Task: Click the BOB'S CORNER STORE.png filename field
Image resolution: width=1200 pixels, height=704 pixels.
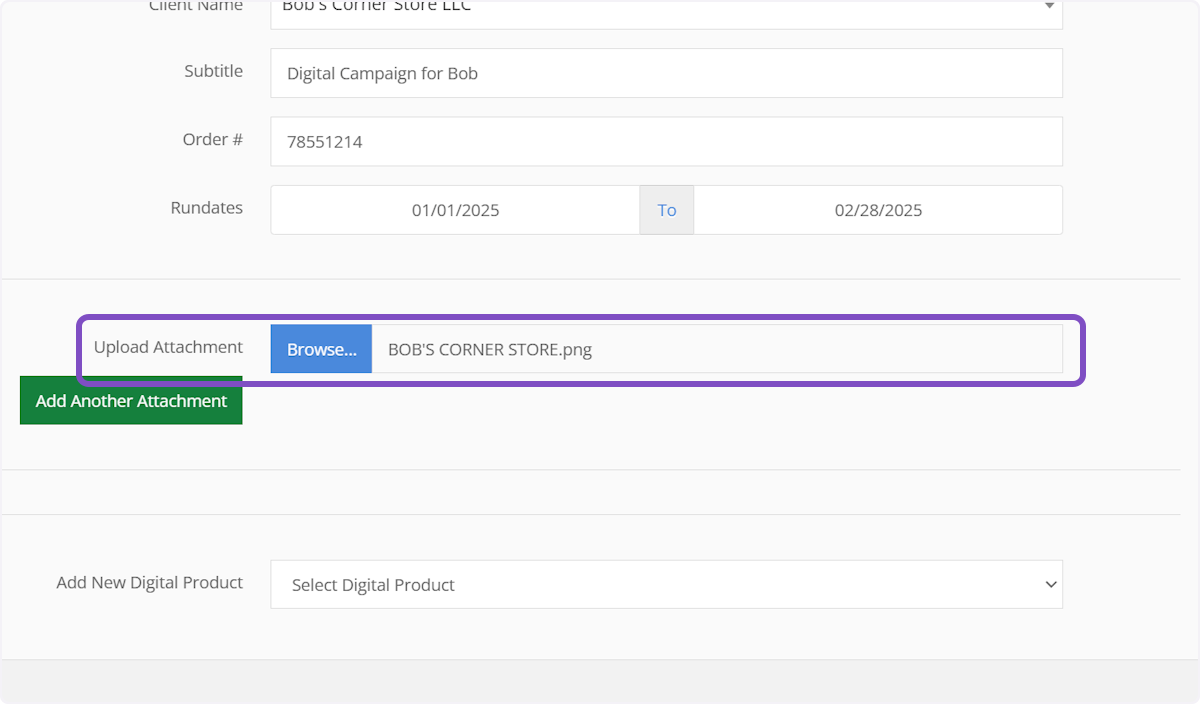Action: (716, 350)
